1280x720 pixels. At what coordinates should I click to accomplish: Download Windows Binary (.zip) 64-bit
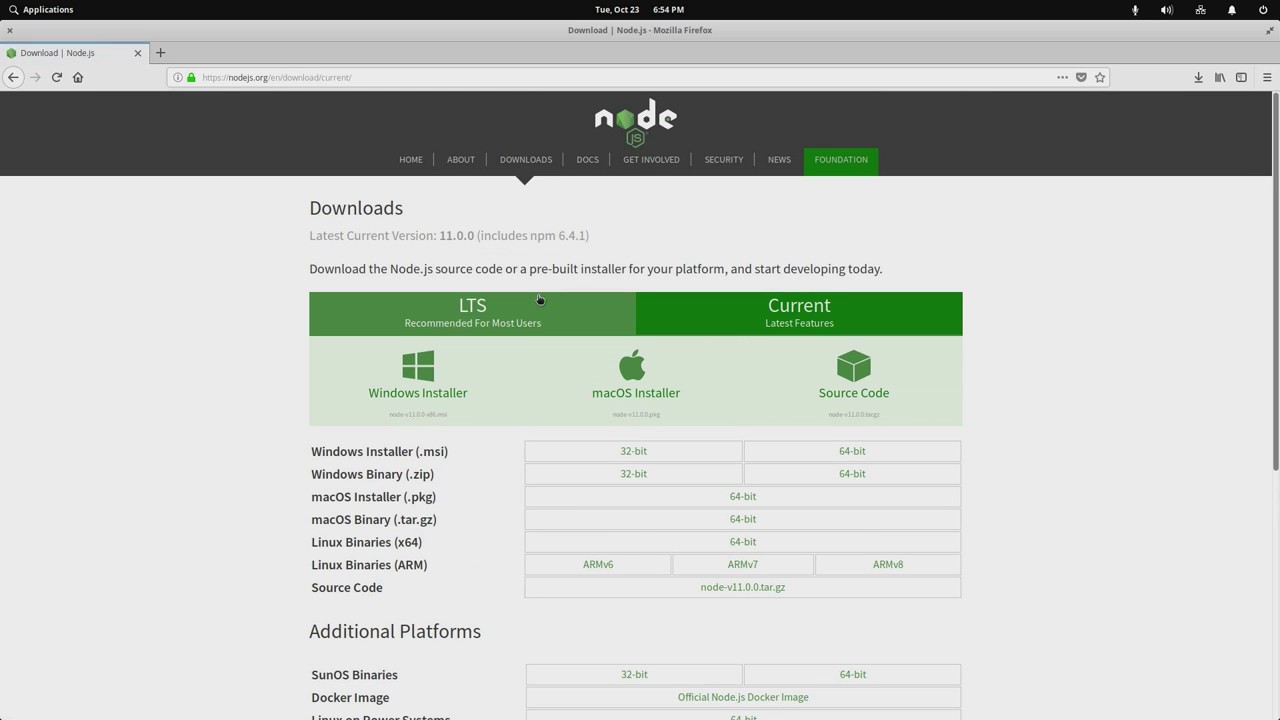(852, 474)
